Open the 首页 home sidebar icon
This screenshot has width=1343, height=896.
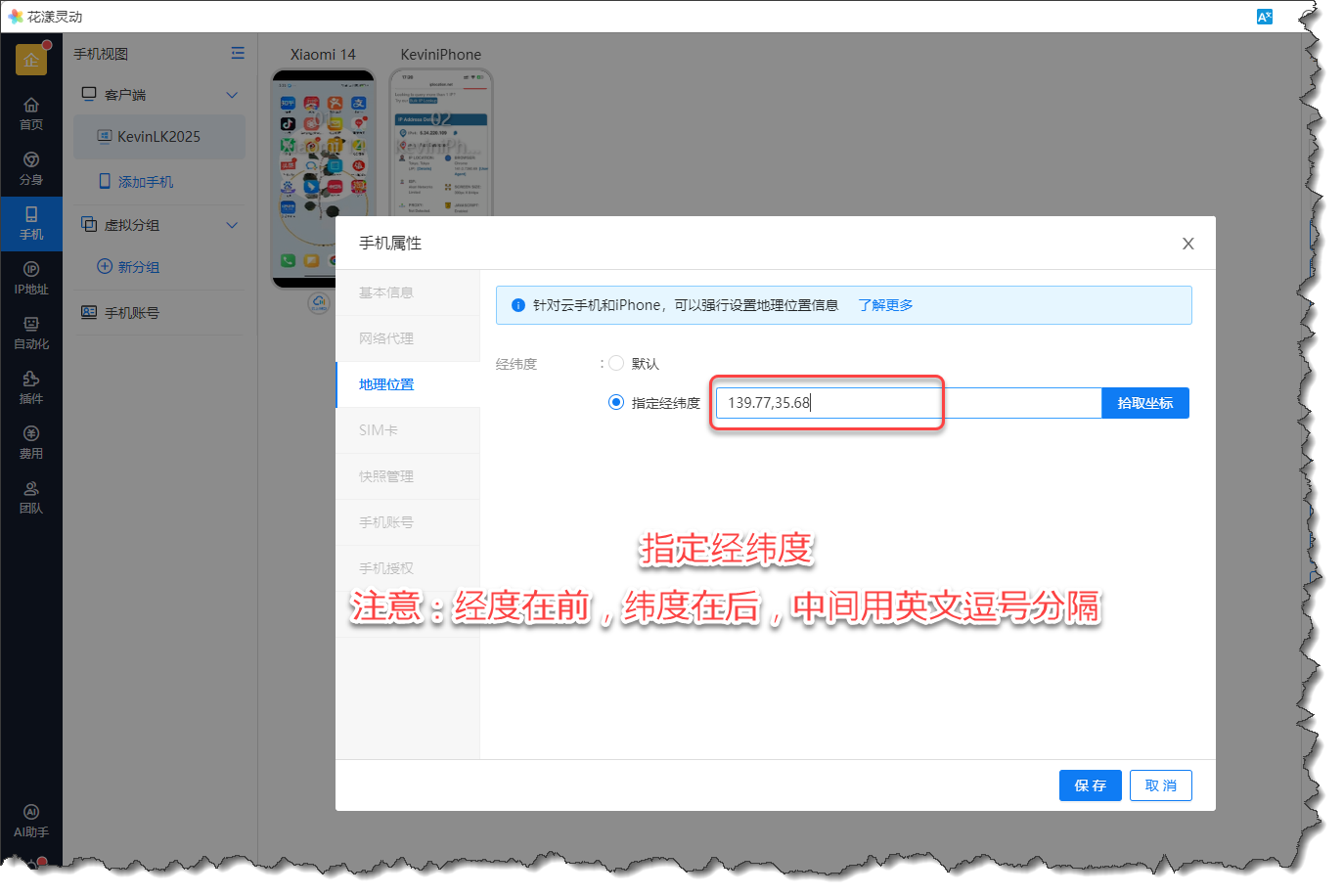[31, 113]
